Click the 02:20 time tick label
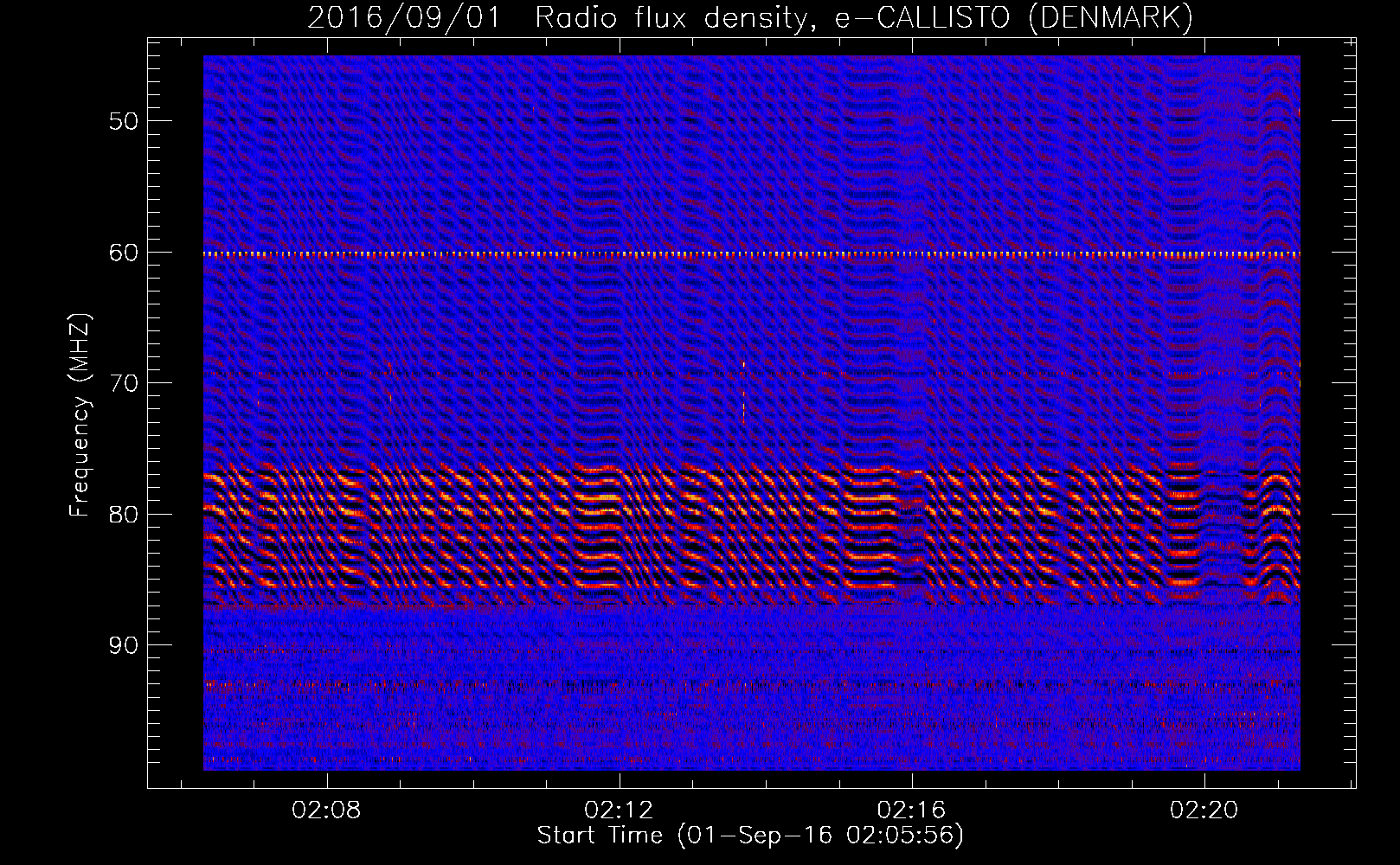1400x865 pixels. [1204, 810]
